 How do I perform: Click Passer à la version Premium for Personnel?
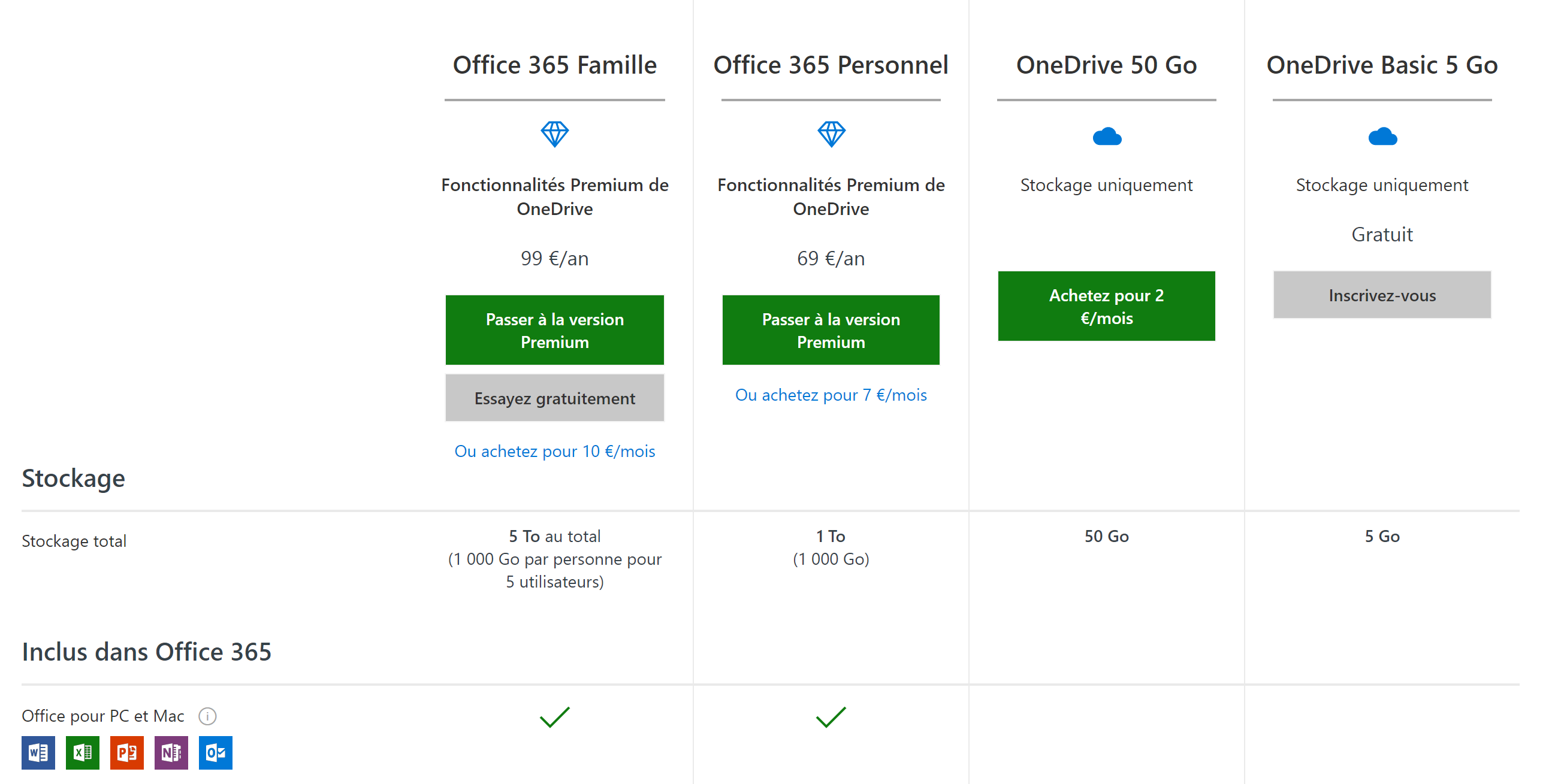831,330
